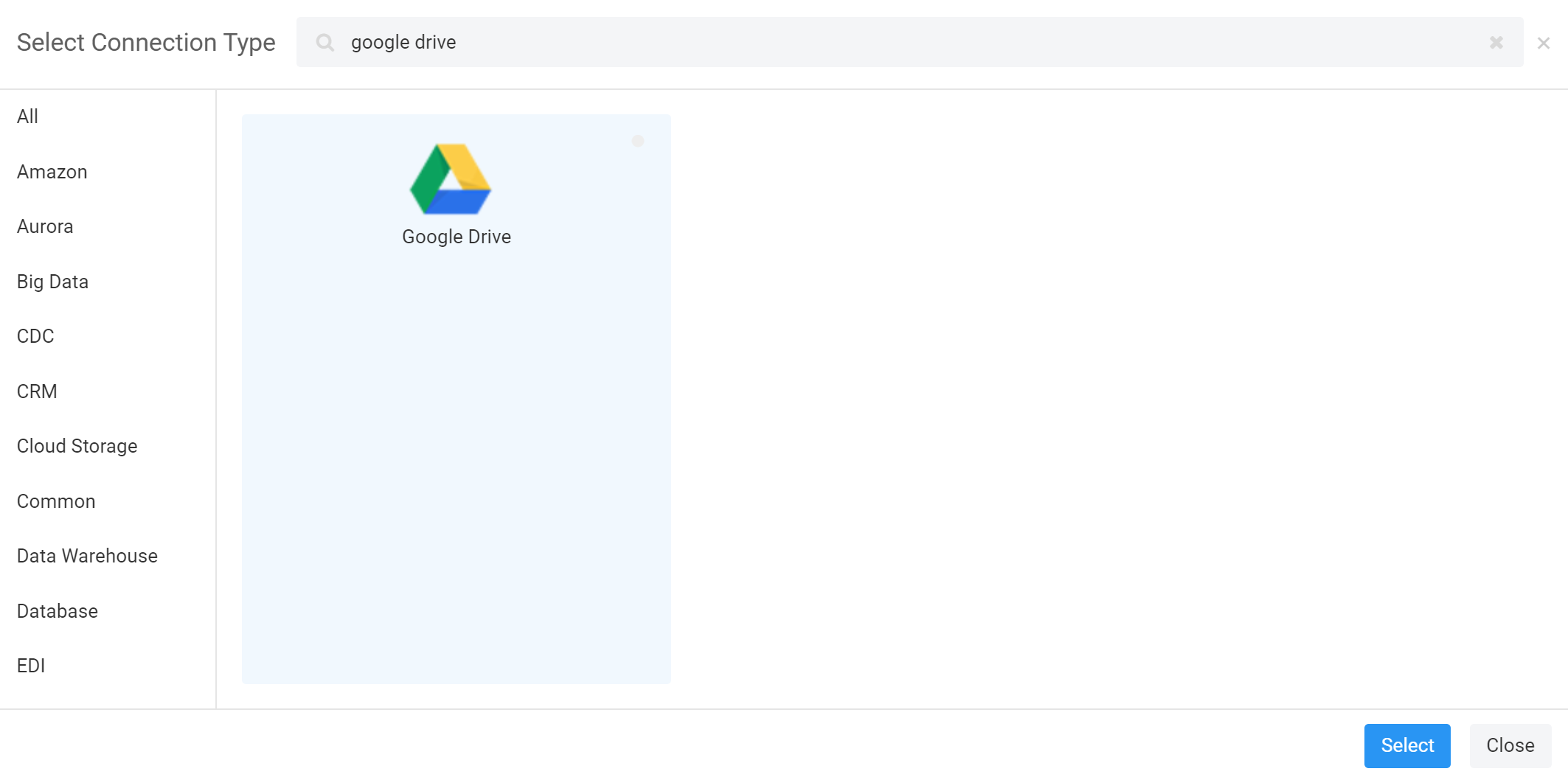This screenshot has width=1568, height=777.
Task: Filter connections by CRM
Action: [37, 391]
